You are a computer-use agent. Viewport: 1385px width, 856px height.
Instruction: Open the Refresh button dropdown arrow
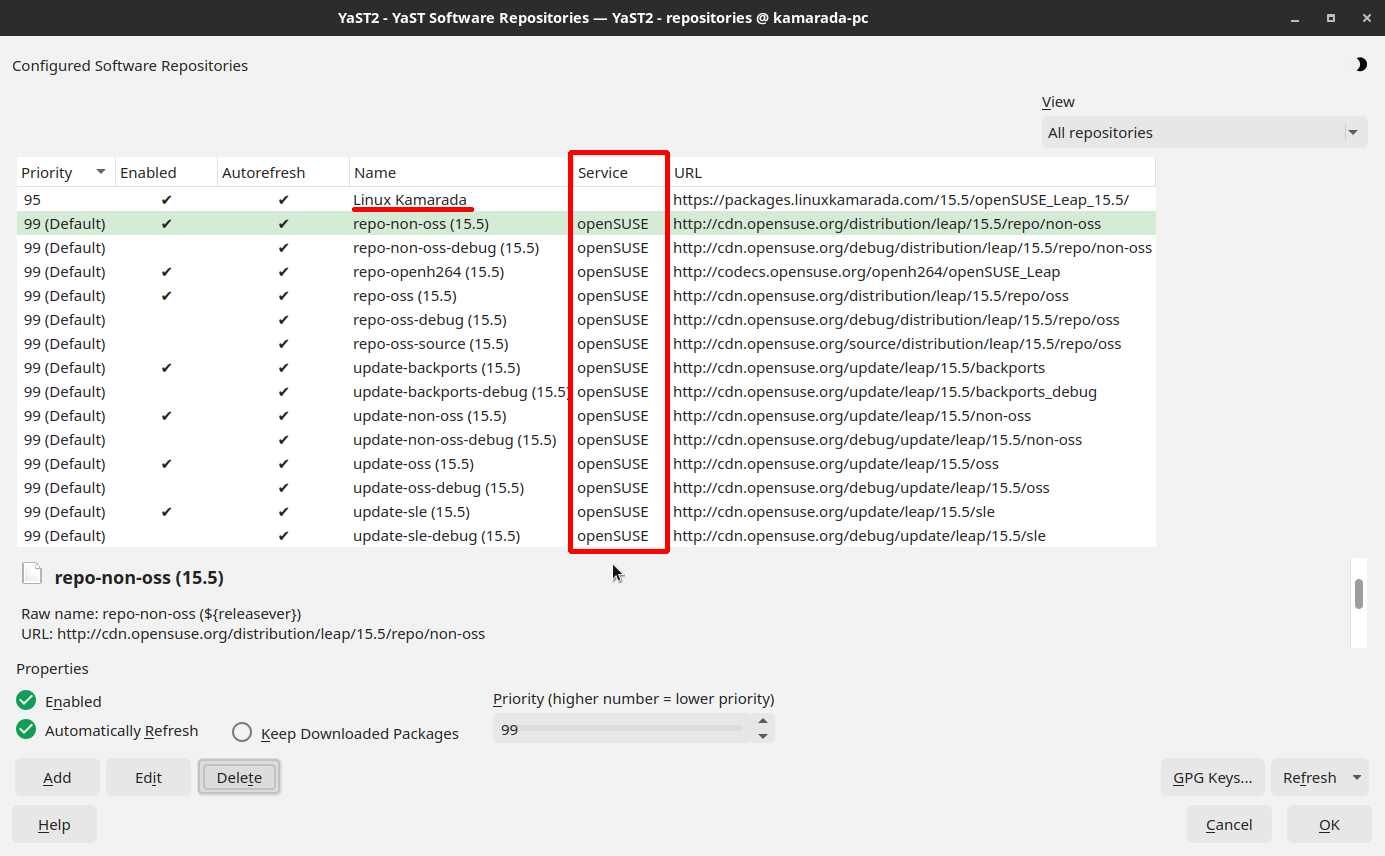(1357, 777)
